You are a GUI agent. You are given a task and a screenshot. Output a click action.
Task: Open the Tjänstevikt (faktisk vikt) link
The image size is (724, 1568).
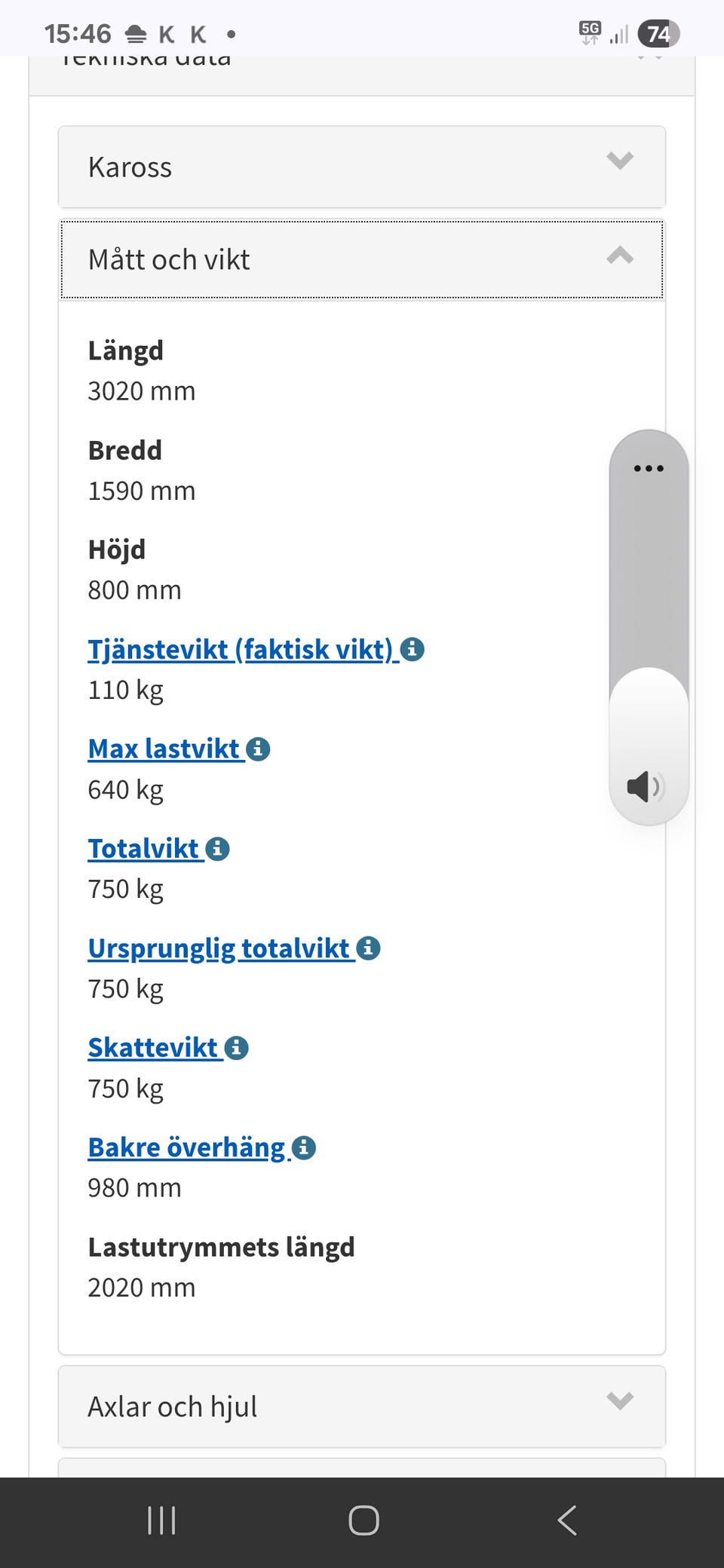pyautogui.click(x=240, y=649)
